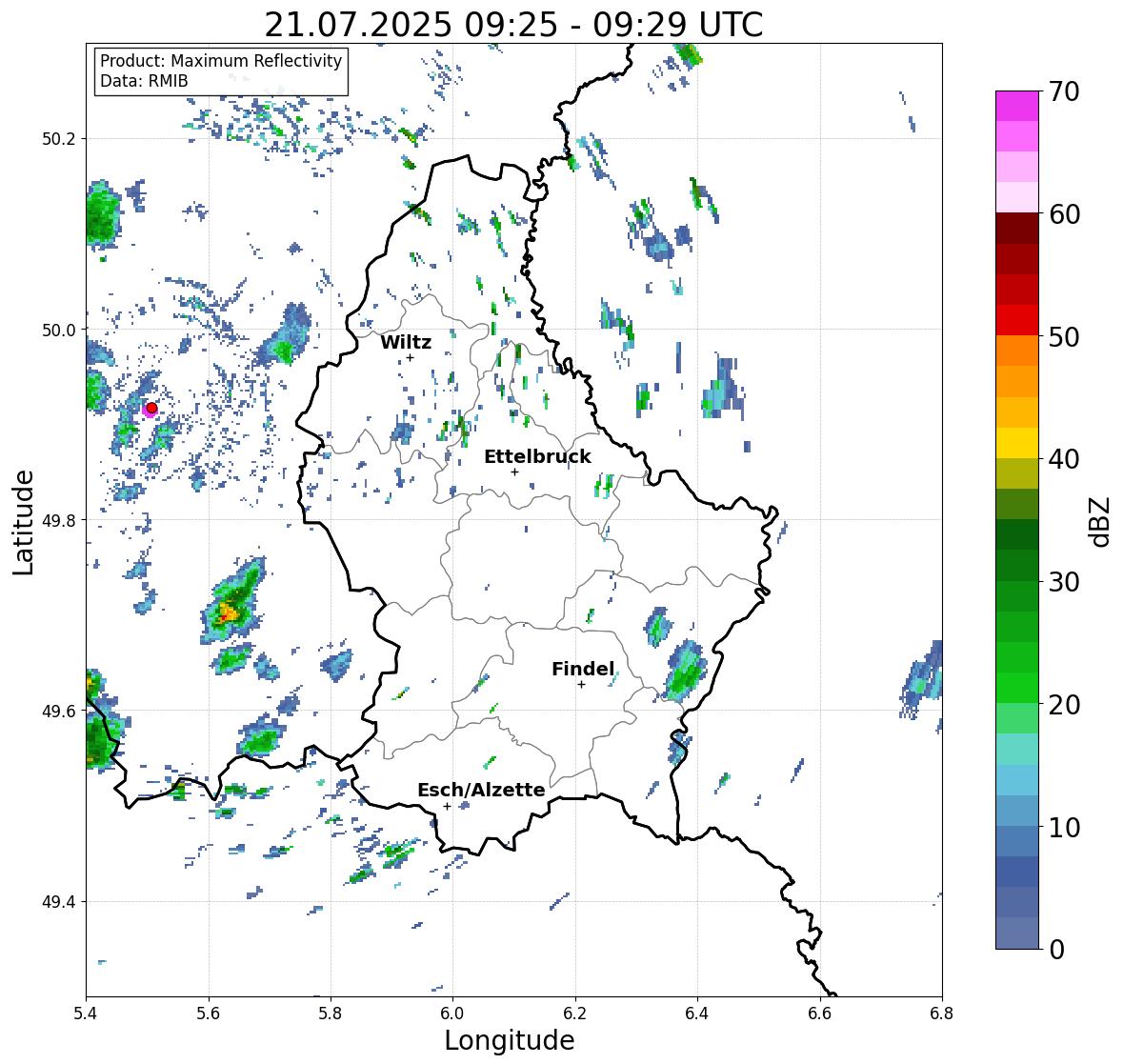Click the longitude tick label 5.6

click(209, 1014)
